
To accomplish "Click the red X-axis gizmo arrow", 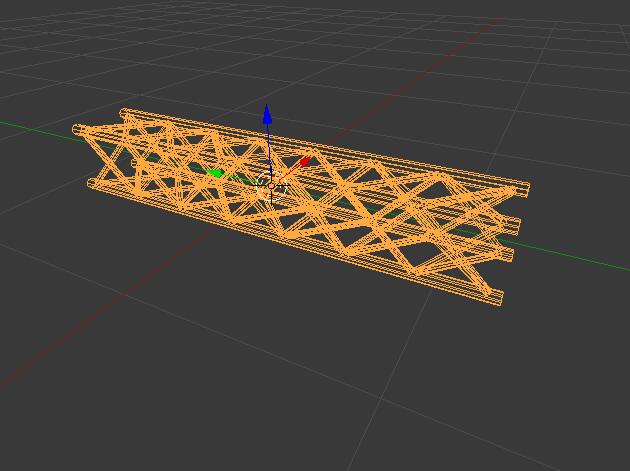I will tap(305, 162).
